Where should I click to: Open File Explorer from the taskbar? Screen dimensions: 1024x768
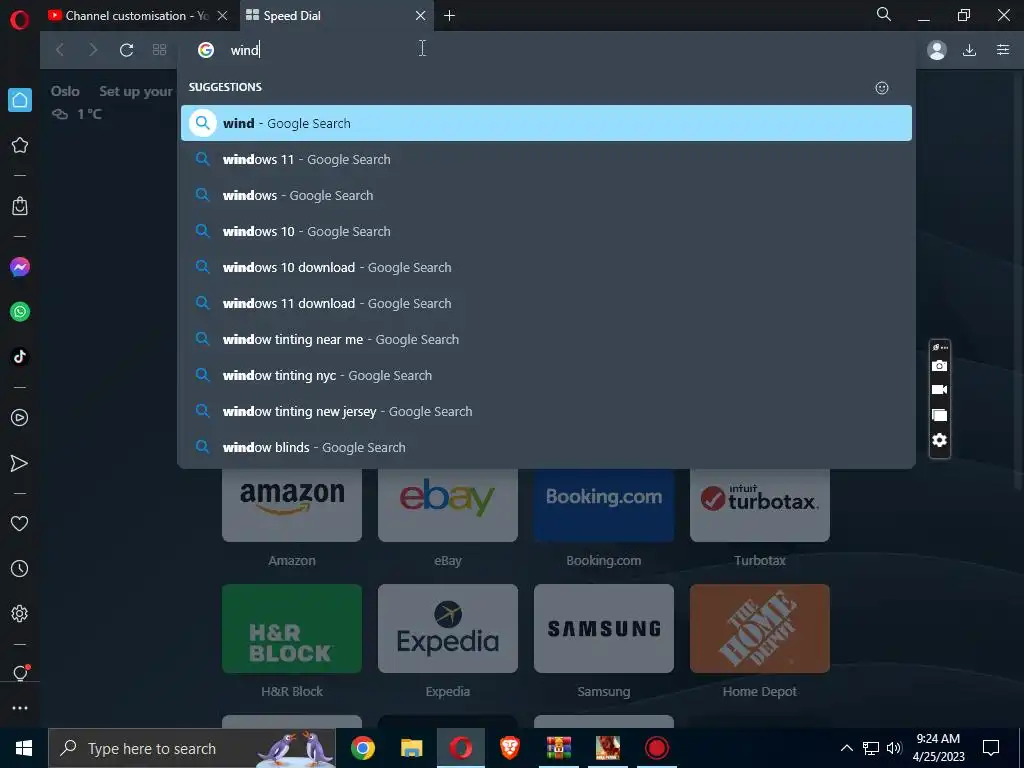(x=411, y=748)
